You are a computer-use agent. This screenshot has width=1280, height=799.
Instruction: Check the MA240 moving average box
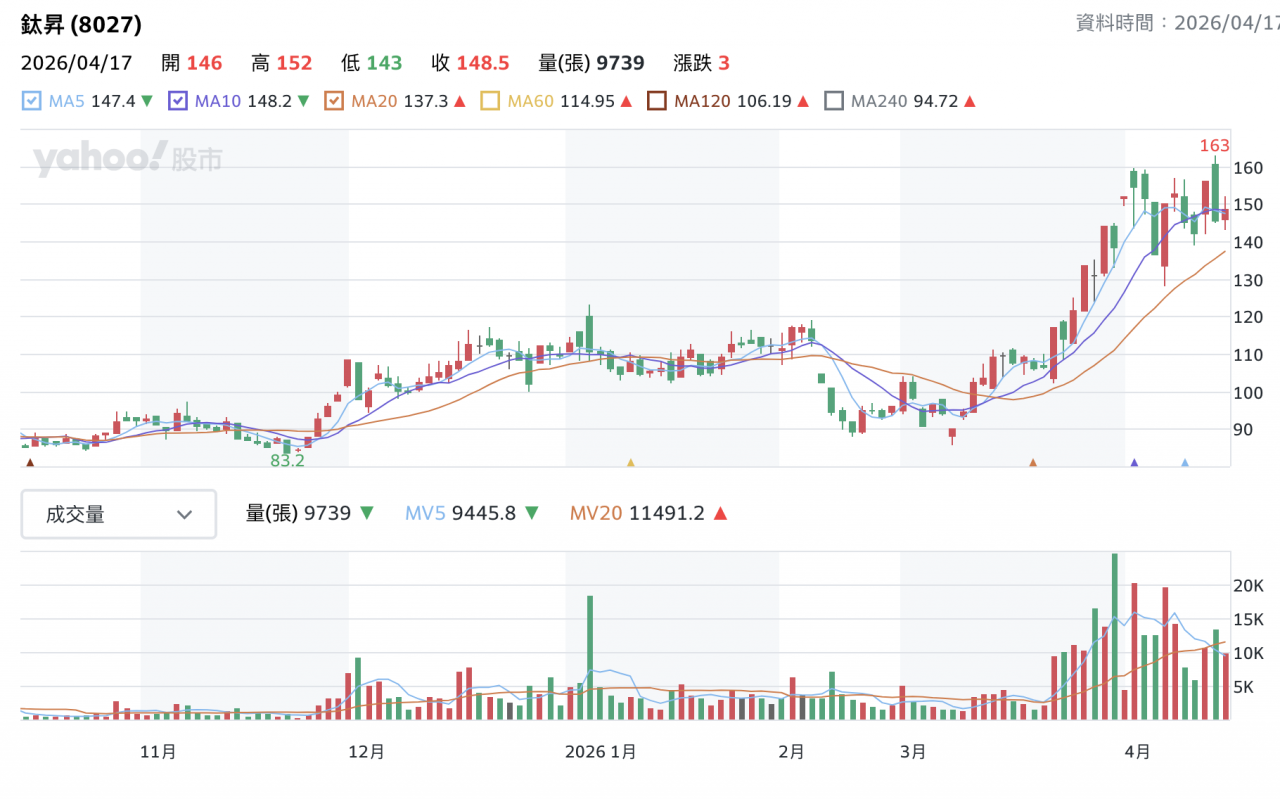click(834, 101)
